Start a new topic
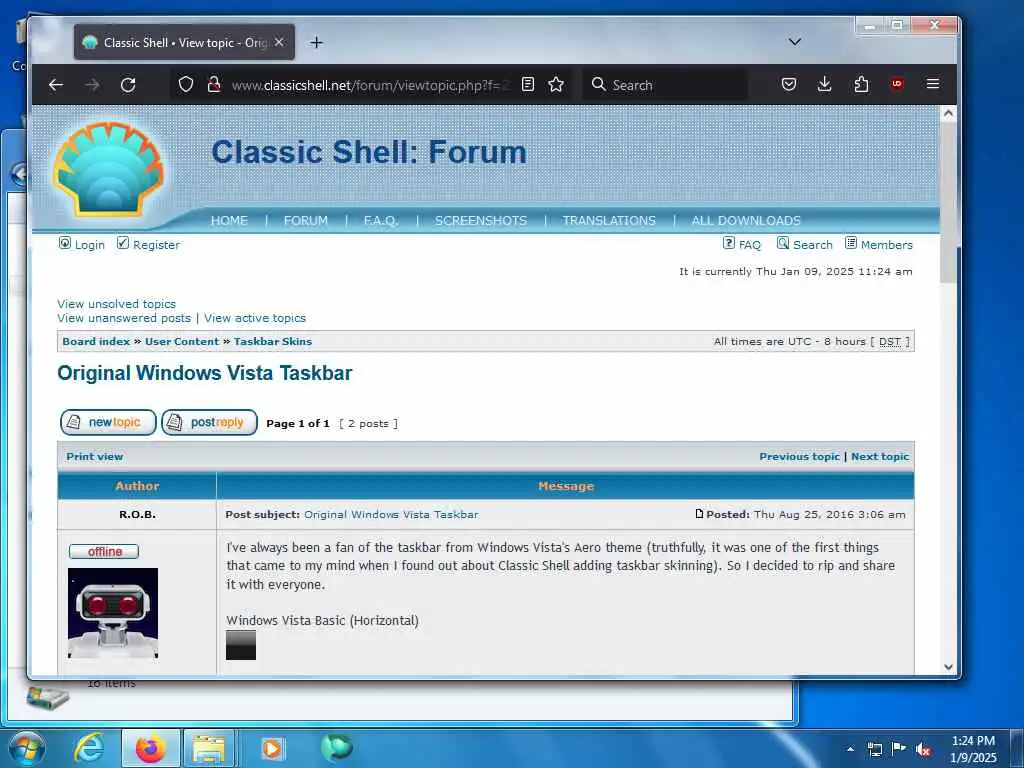The height and width of the screenshot is (768, 1024). (108, 423)
